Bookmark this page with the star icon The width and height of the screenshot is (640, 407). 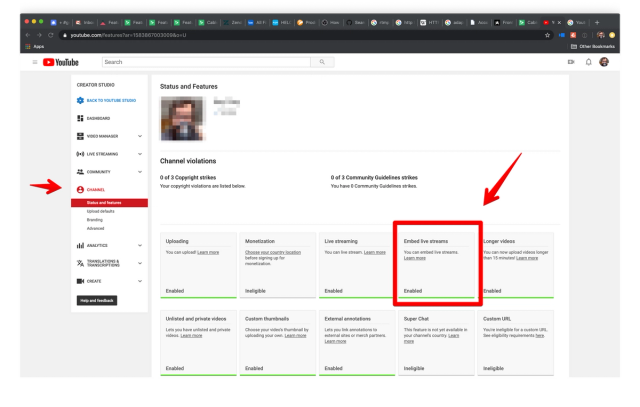(x=547, y=35)
